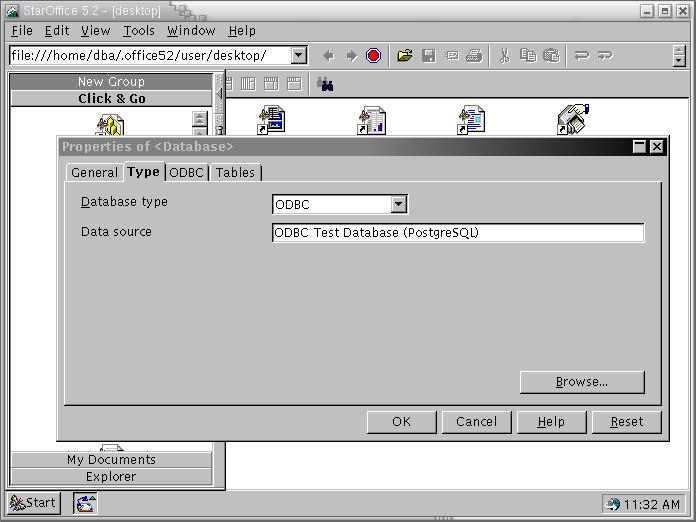Expand the Database type dropdown
696x522 pixels.
pos(399,204)
